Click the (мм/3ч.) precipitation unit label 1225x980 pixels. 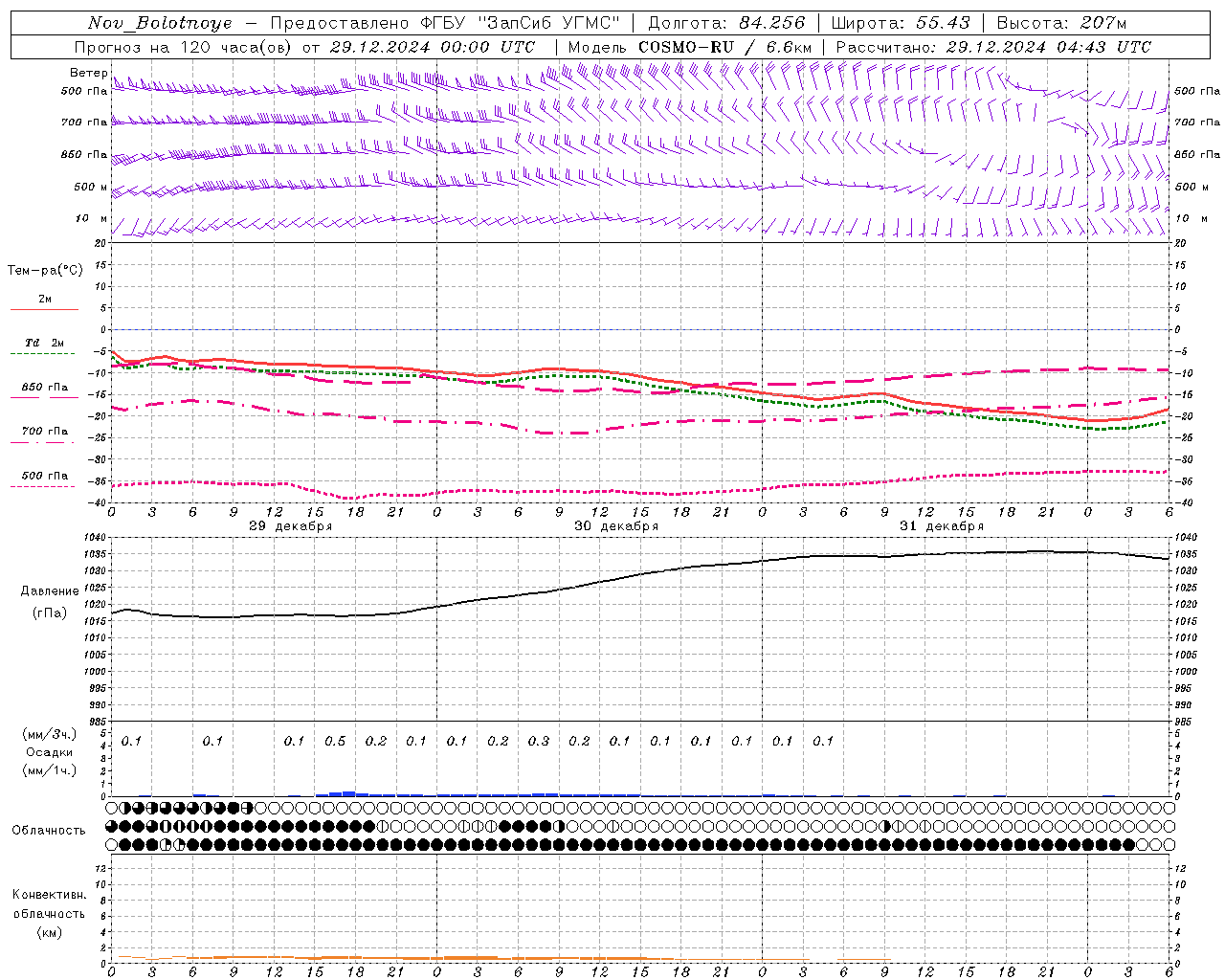click(x=50, y=735)
